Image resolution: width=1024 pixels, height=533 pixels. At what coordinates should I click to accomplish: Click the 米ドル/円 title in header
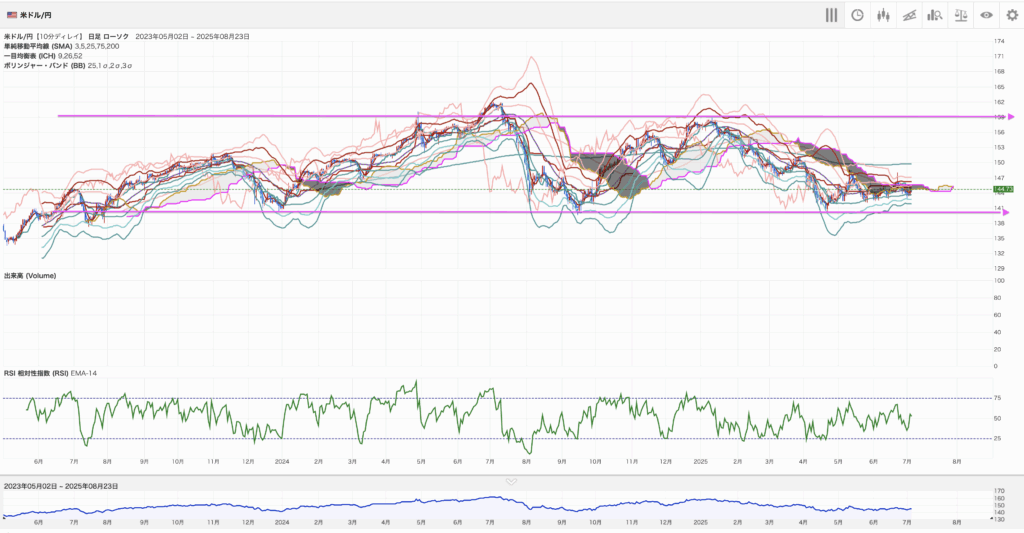[37, 16]
